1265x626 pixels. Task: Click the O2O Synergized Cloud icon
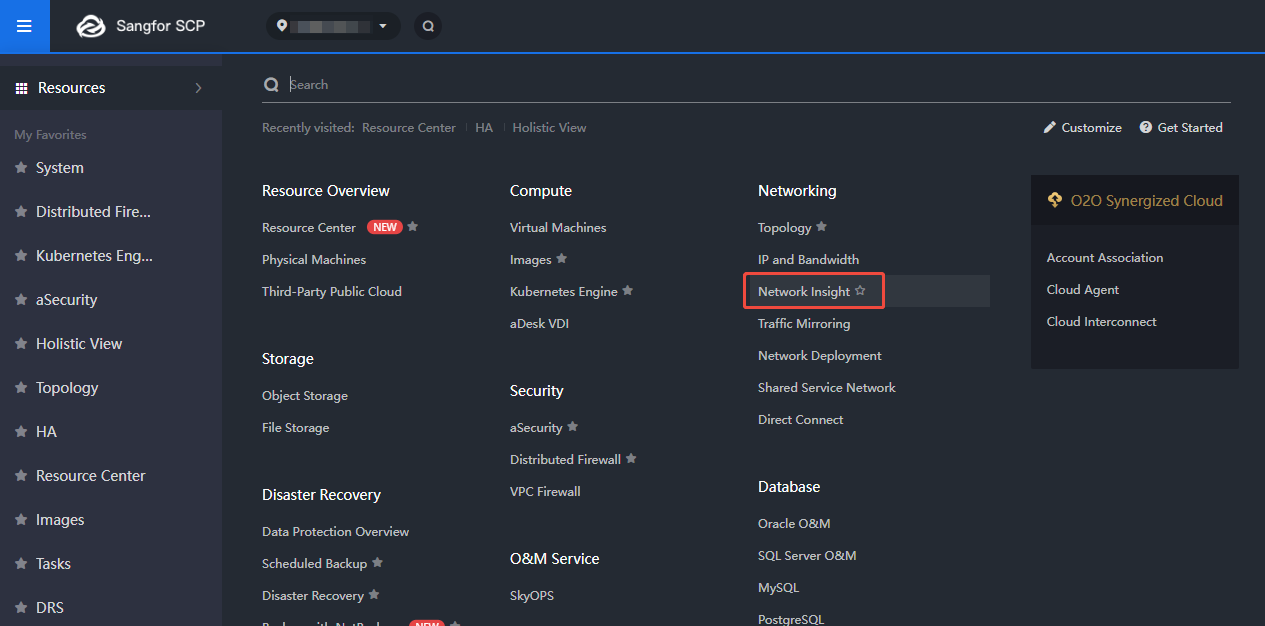click(1055, 200)
